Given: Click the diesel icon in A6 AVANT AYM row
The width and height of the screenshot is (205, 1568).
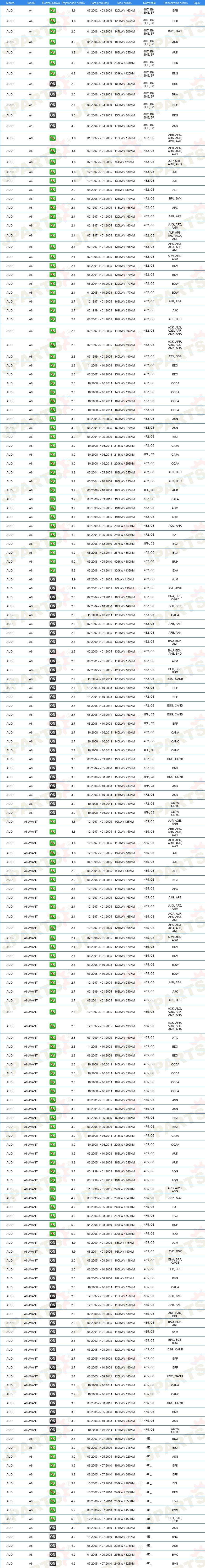Looking at the screenshot, I should [53, 1332].
